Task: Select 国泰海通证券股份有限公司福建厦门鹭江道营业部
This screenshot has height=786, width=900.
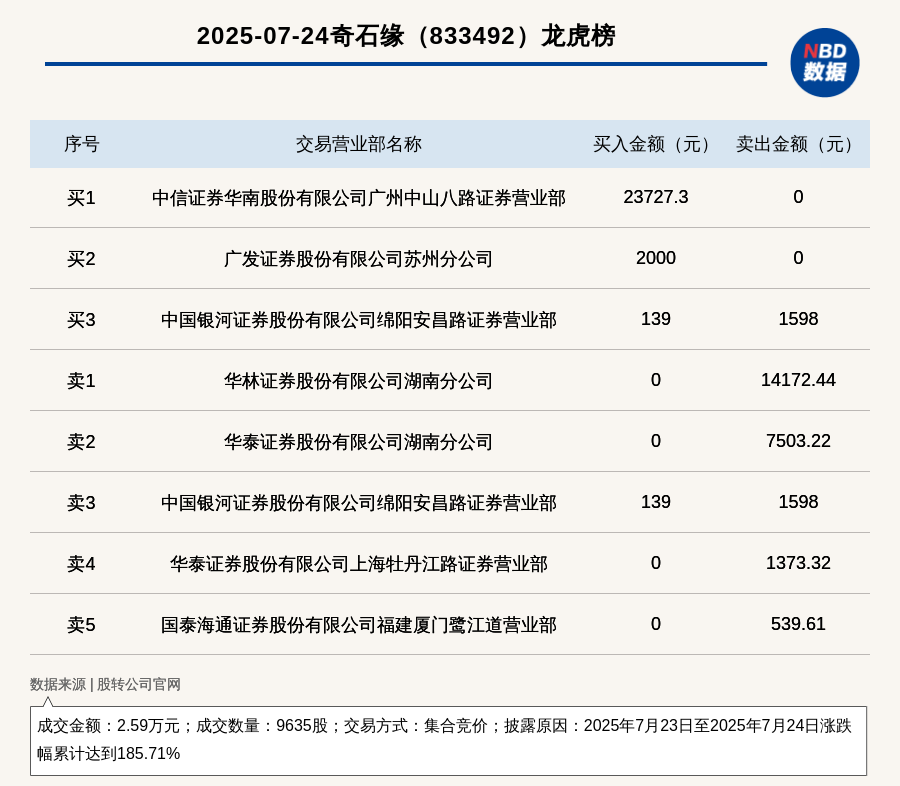Action: pyautogui.click(x=359, y=625)
